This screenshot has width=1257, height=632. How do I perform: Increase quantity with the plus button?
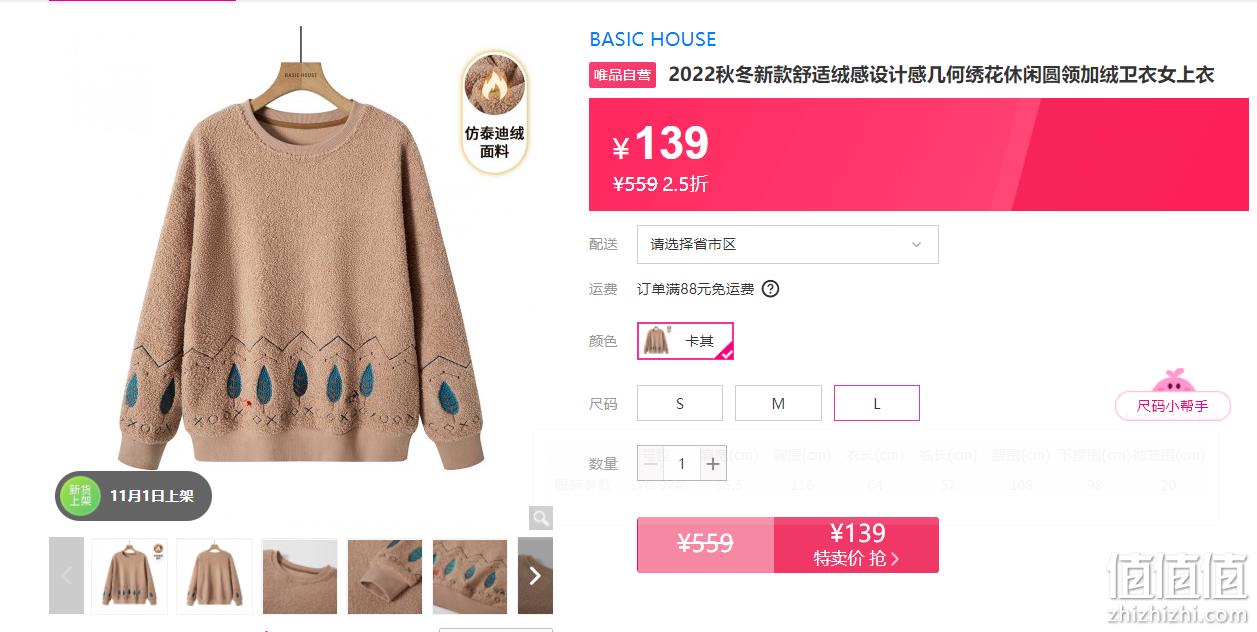(713, 464)
